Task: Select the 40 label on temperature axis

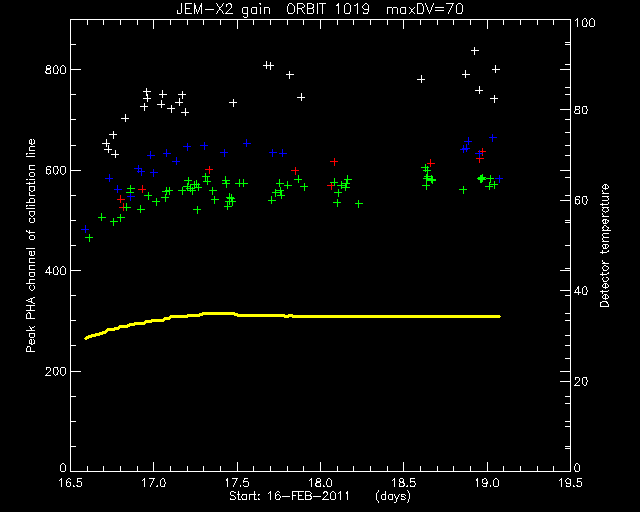Action: click(582, 291)
